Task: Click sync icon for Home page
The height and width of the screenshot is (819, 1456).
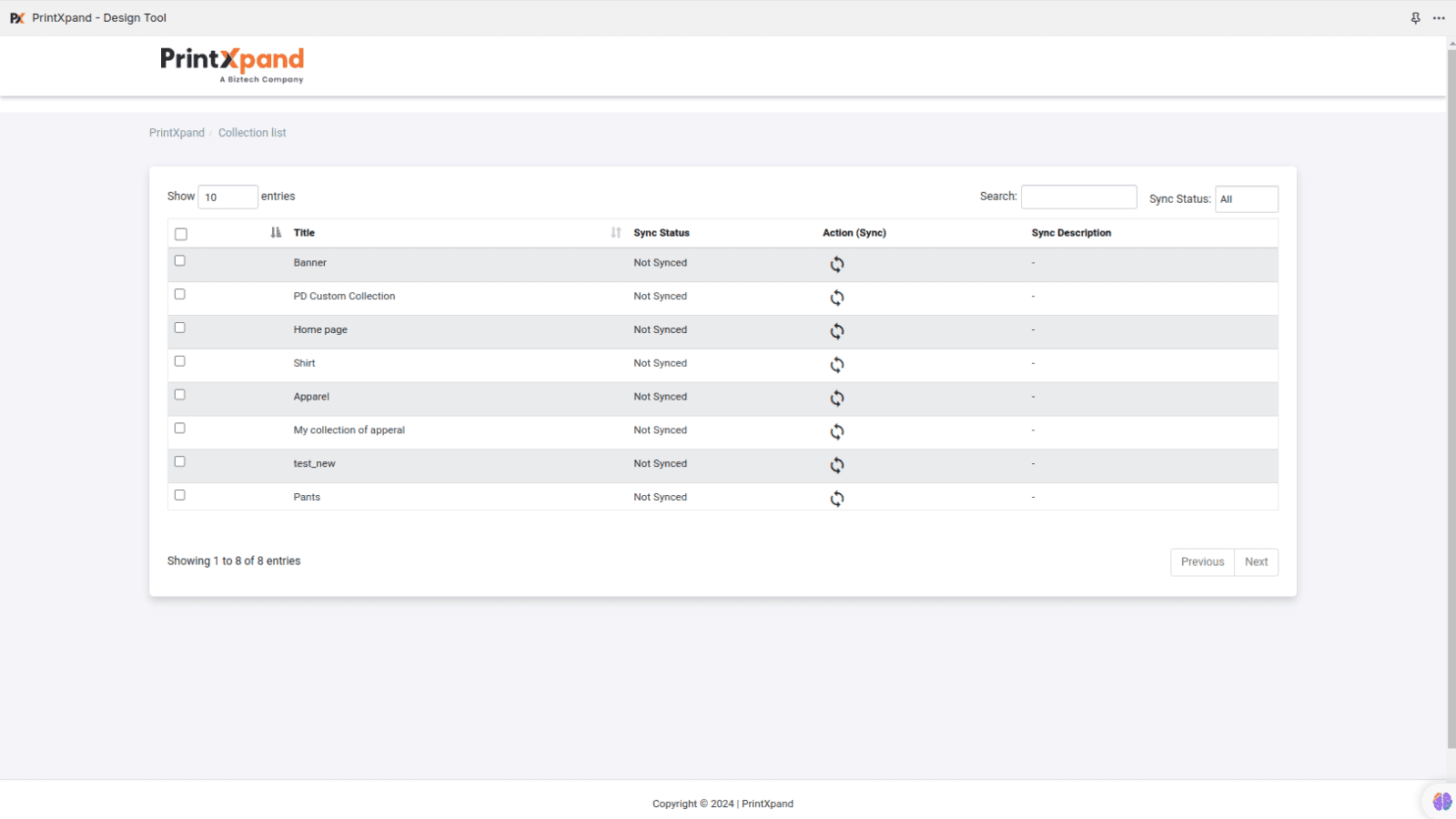Action: click(836, 331)
